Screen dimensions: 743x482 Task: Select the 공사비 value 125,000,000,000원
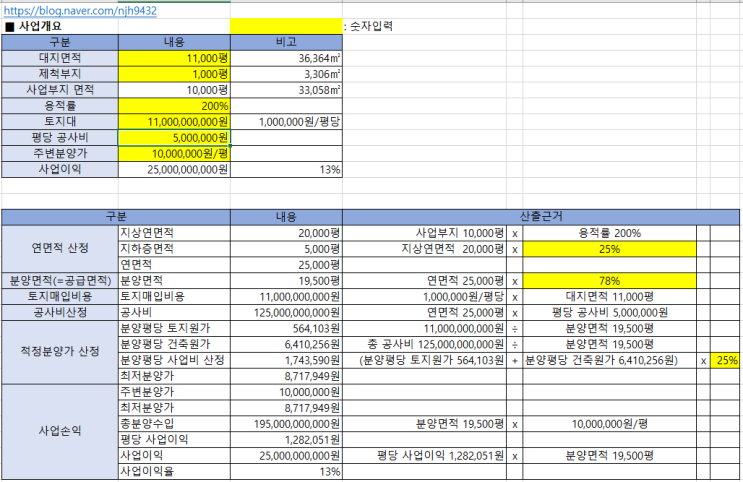tap(286, 312)
